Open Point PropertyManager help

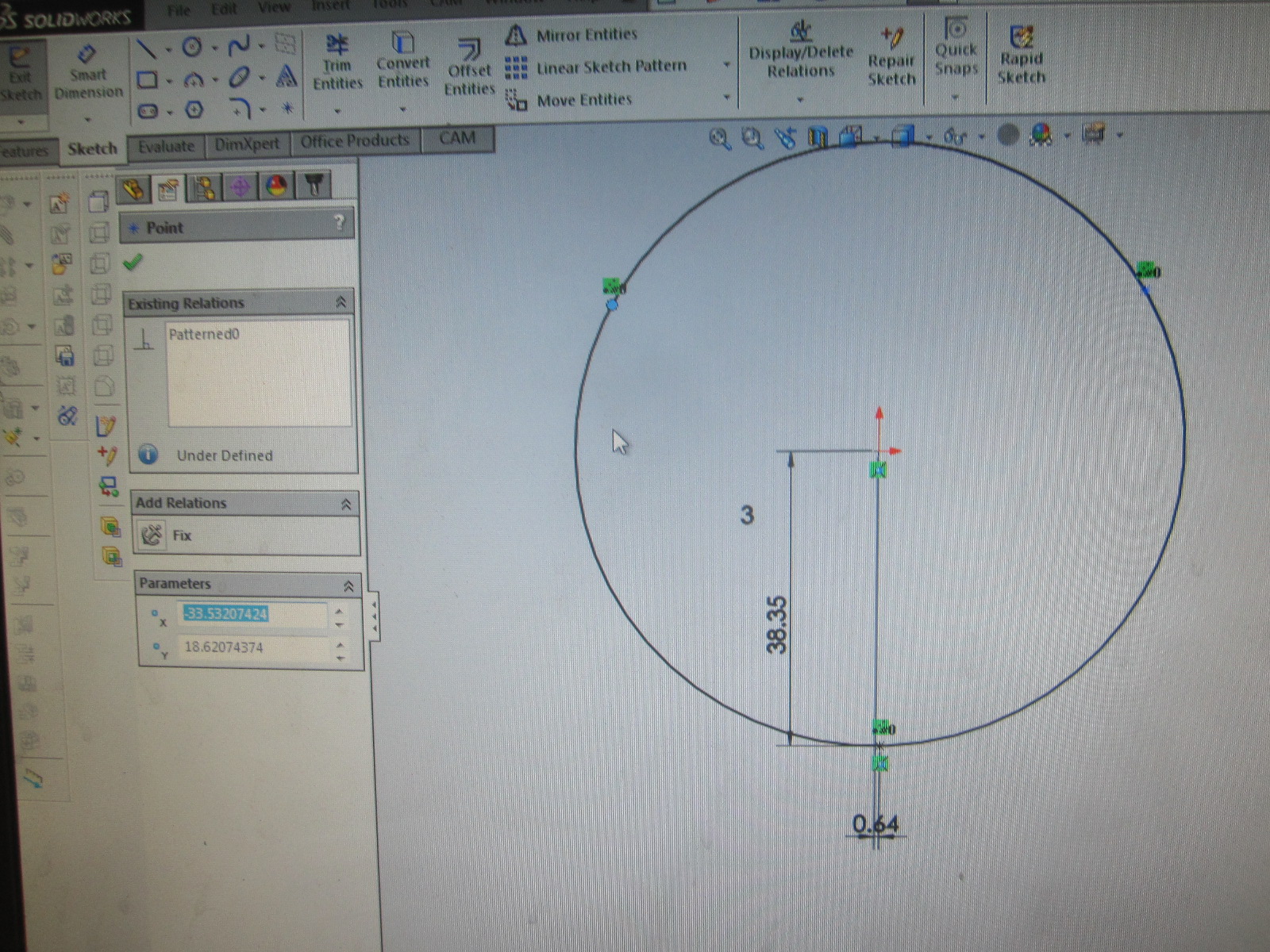pyautogui.click(x=340, y=222)
